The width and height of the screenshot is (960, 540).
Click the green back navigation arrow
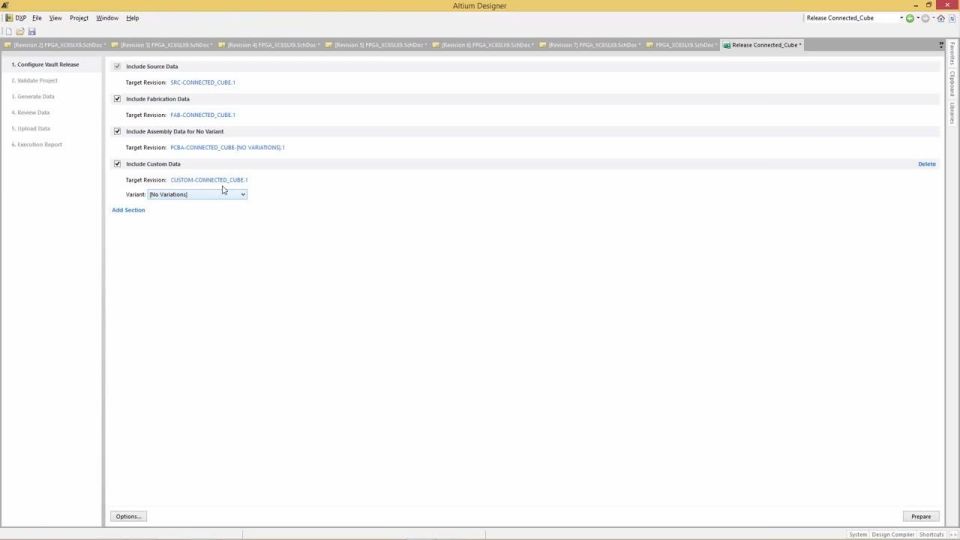coord(910,18)
